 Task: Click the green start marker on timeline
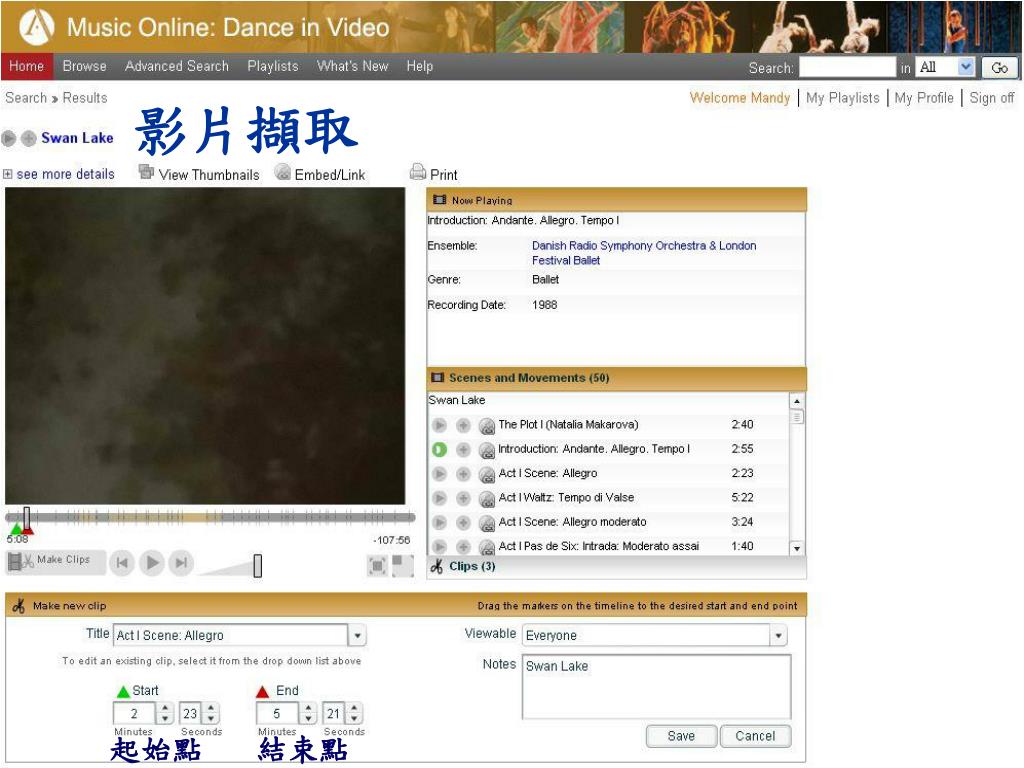(16, 530)
